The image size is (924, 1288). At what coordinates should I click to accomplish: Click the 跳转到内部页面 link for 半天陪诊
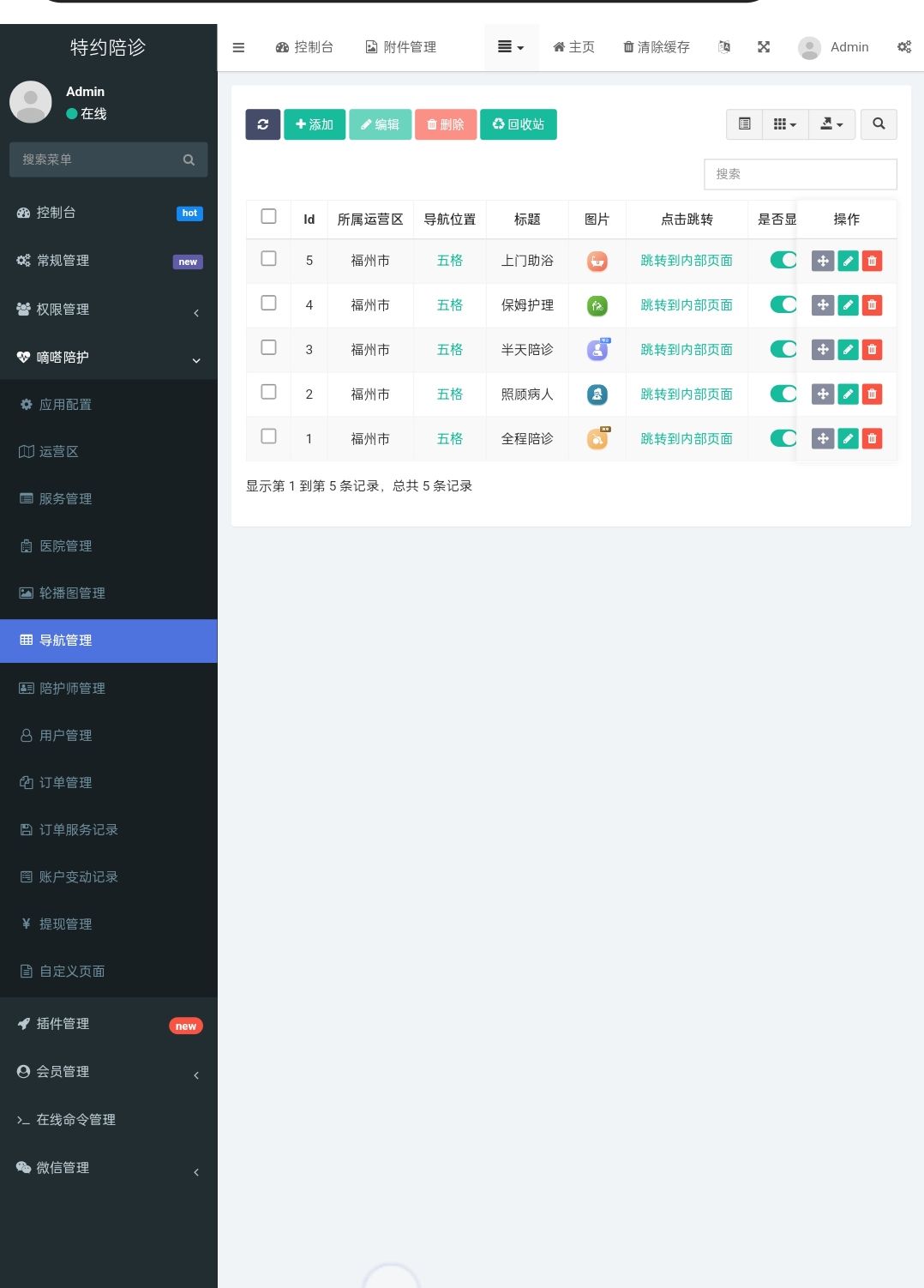[x=686, y=349]
